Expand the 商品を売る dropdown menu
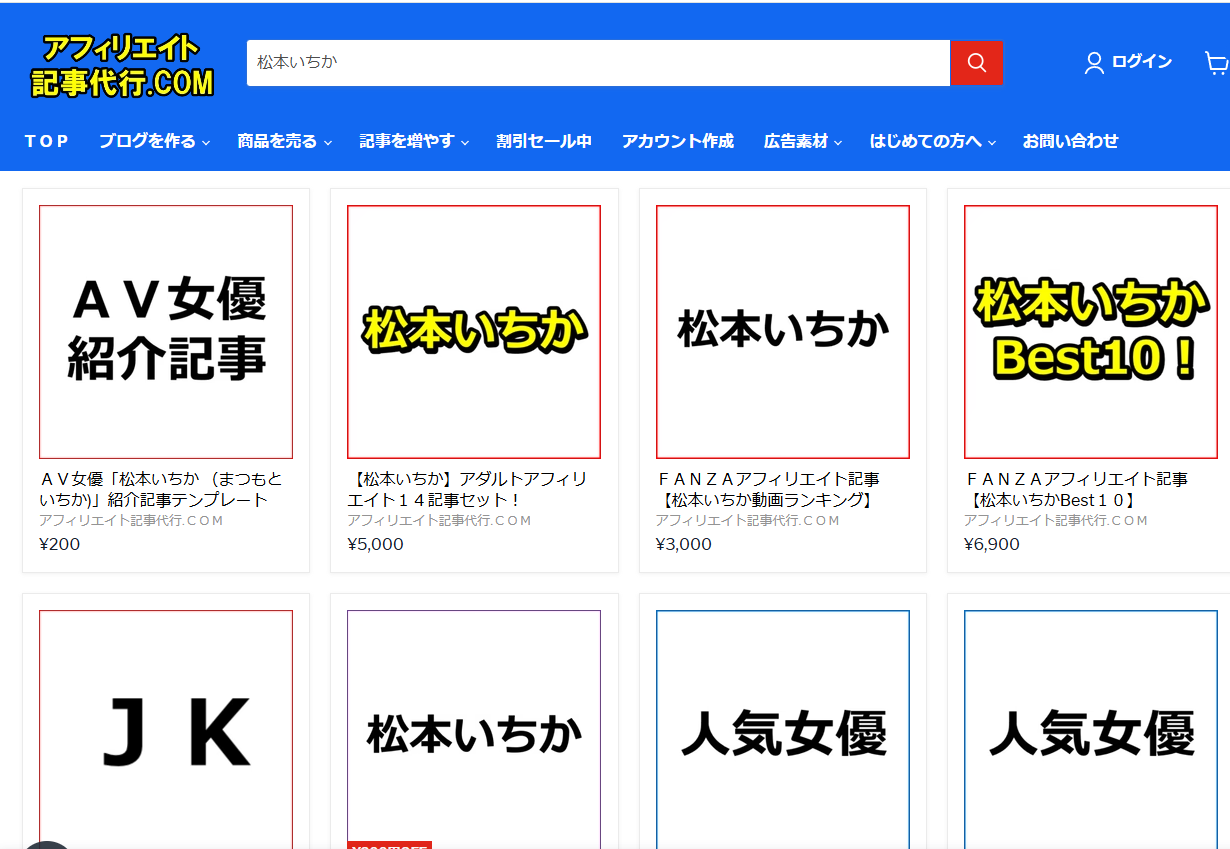 284,141
